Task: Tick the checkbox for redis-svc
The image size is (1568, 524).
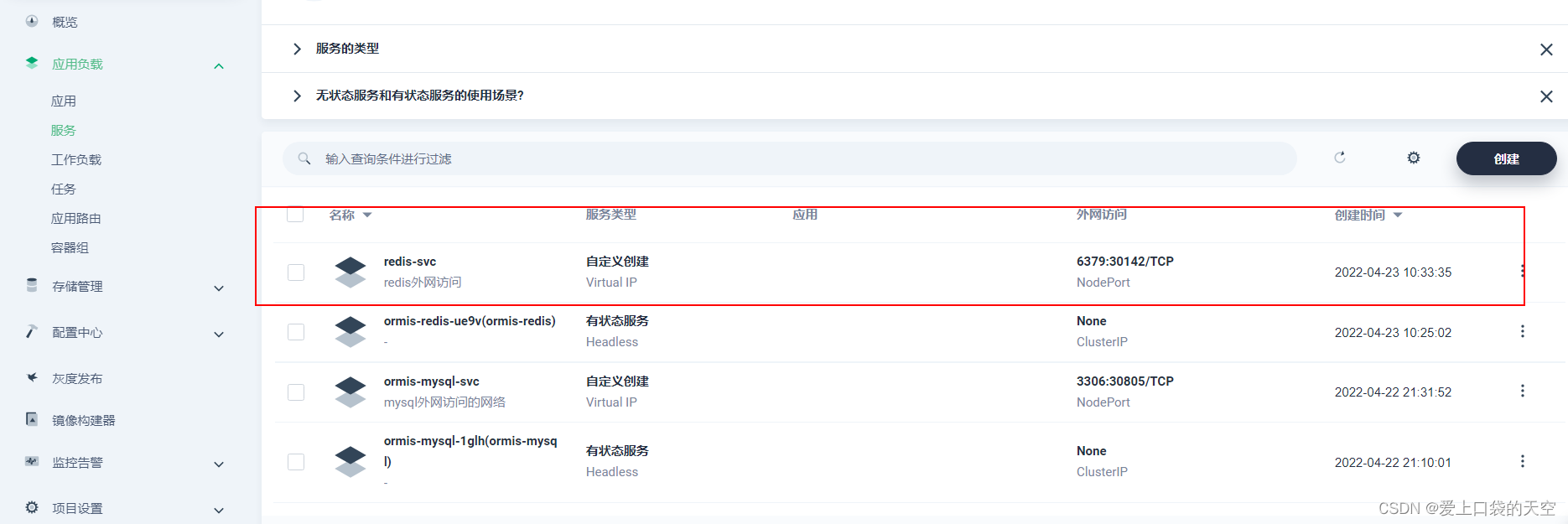Action: point(296,272)
